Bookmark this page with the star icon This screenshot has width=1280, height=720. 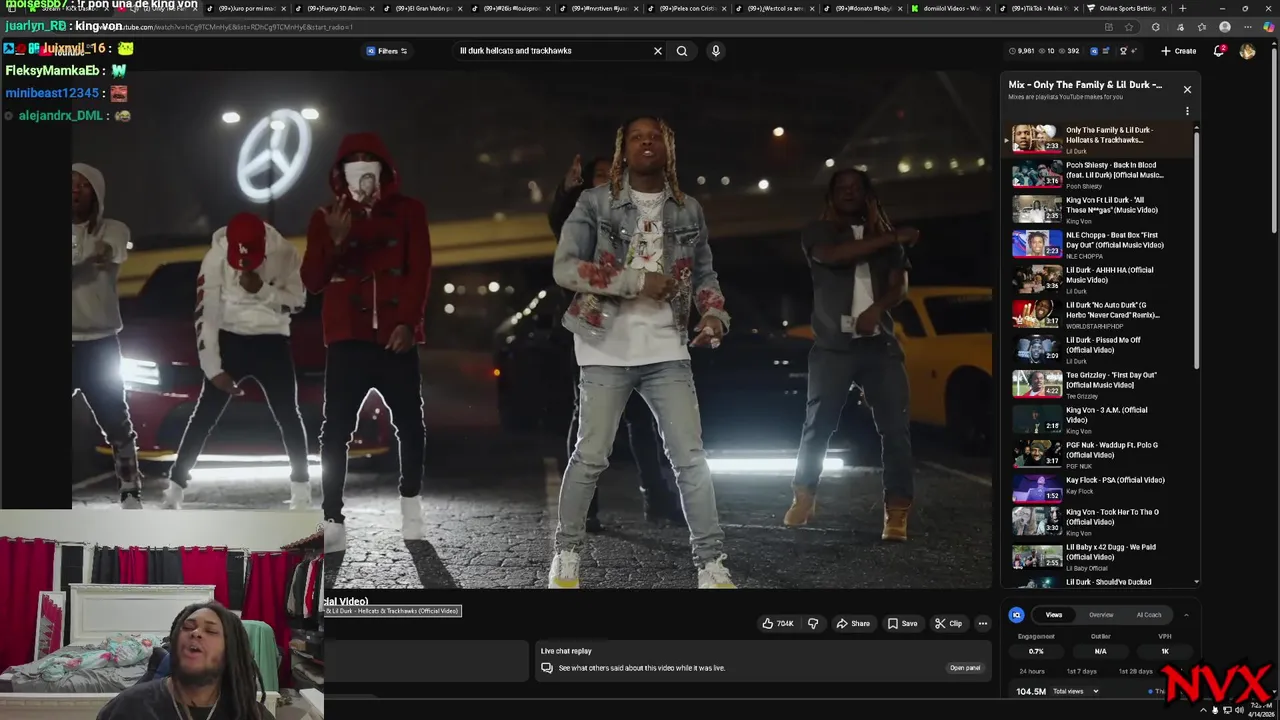click(x=1129, y=27)
